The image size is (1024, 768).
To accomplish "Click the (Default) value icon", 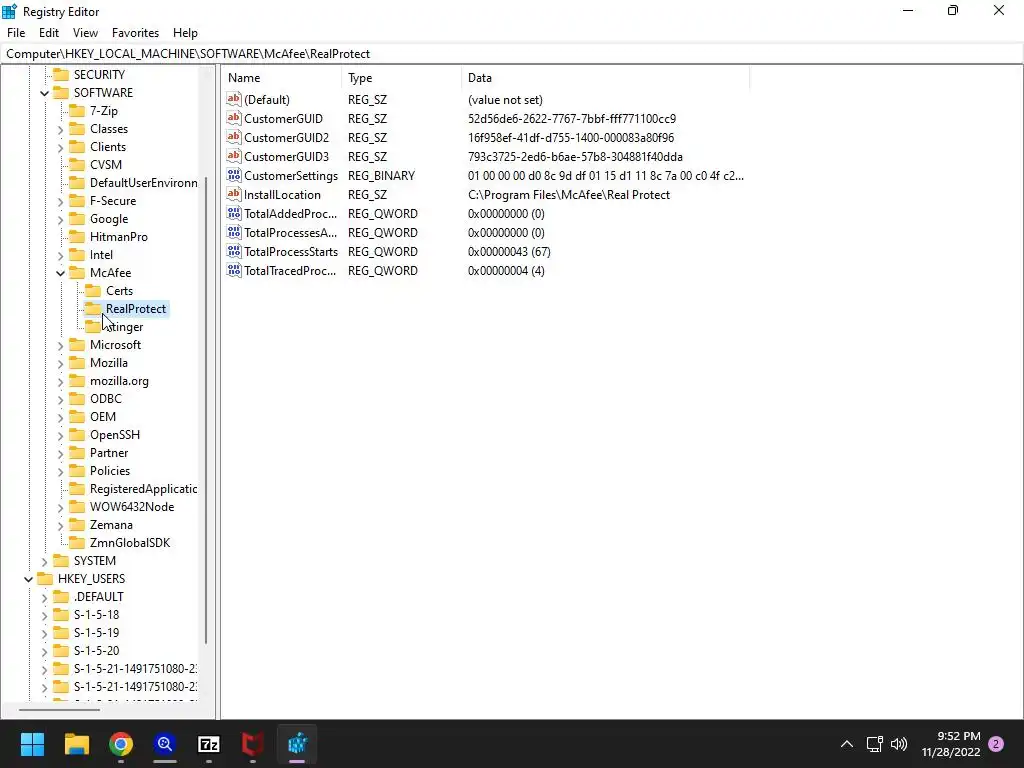I will click(234, 99).
